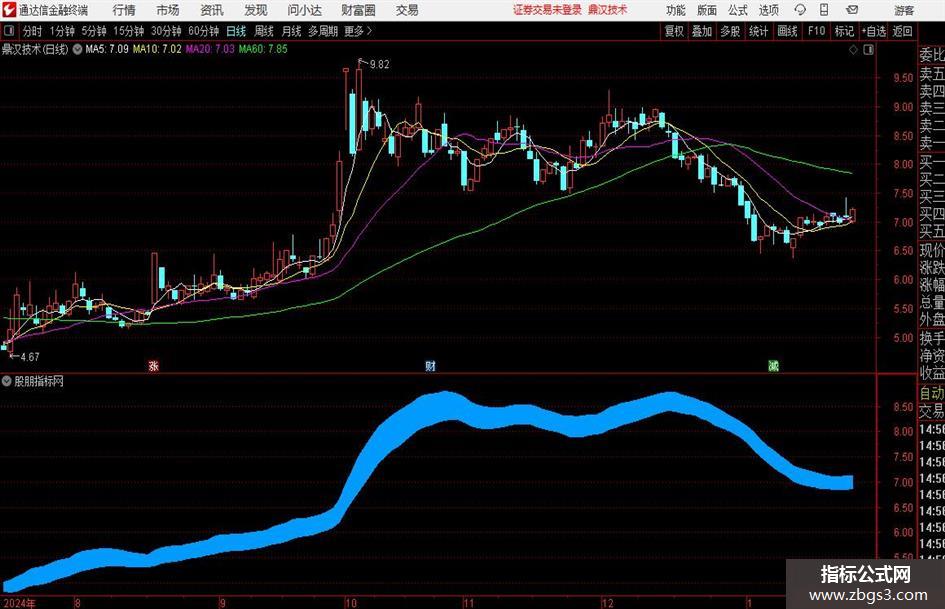Click the 涨 event marker below chart

tap(154, 365)
